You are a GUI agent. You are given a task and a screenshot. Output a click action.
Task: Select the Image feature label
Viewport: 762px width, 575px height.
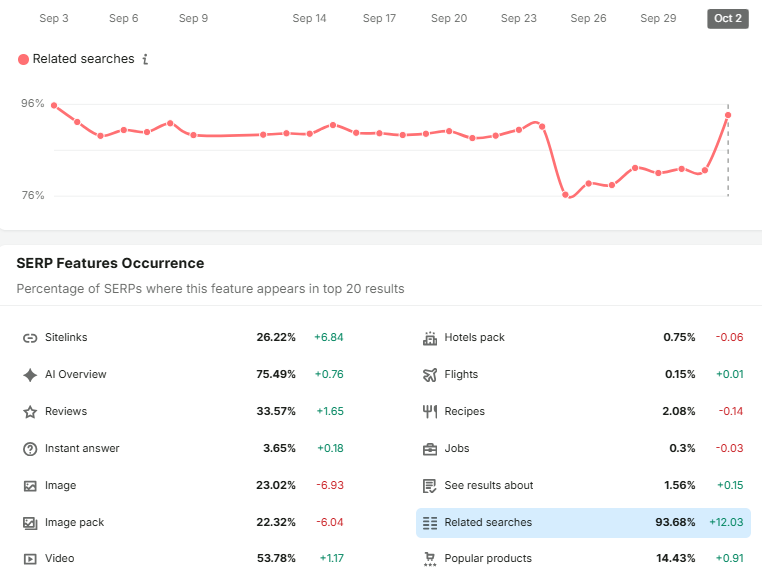60,485
